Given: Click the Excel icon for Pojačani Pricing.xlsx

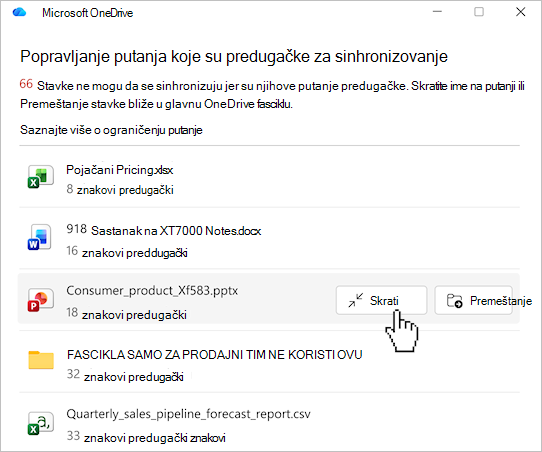Looking at the screenshot, I should point(40,177).
